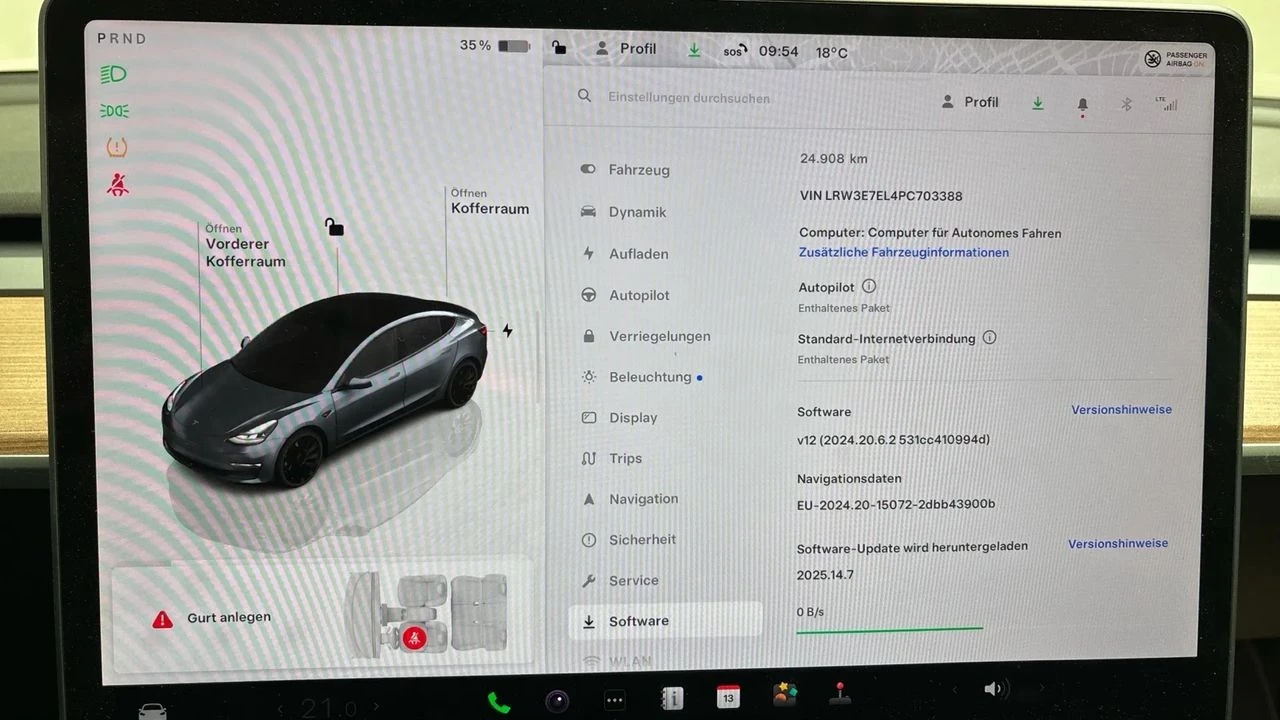Viewport: 1280px width, 720px height.
Task: Tap the green download icon beside settings Profil
Action: tap(1038, 103)
